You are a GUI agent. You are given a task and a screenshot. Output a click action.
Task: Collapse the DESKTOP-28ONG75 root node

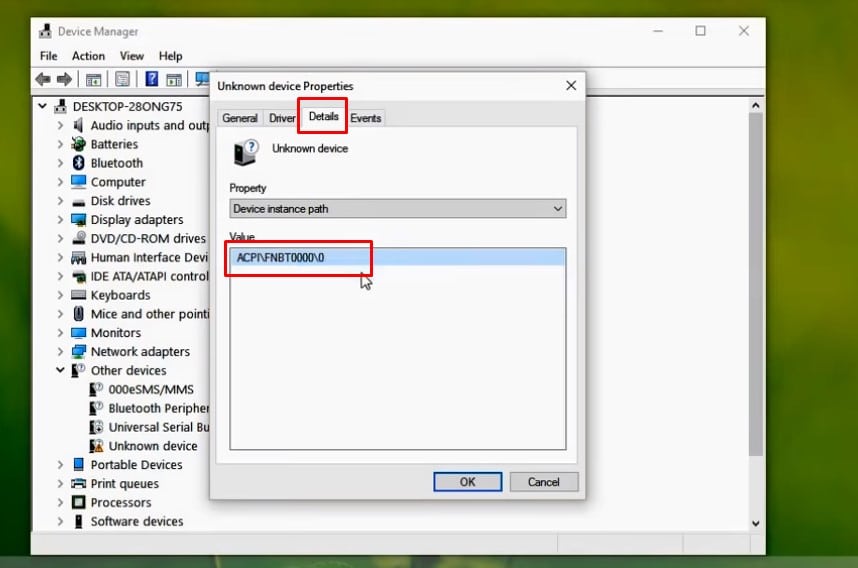click(x=43, y=106)
